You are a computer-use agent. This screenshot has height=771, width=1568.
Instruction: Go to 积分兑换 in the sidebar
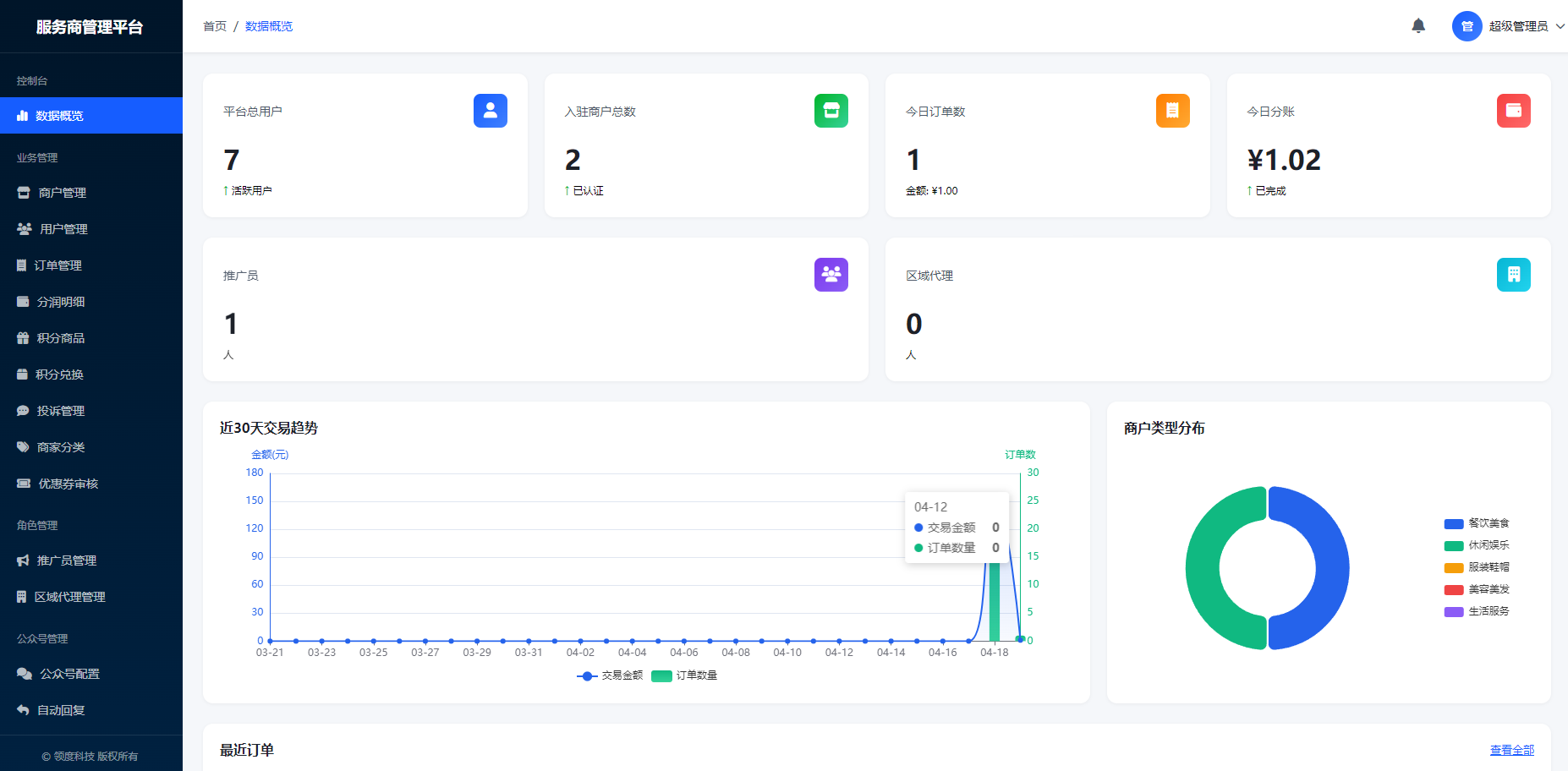click(x=91, y=375)
